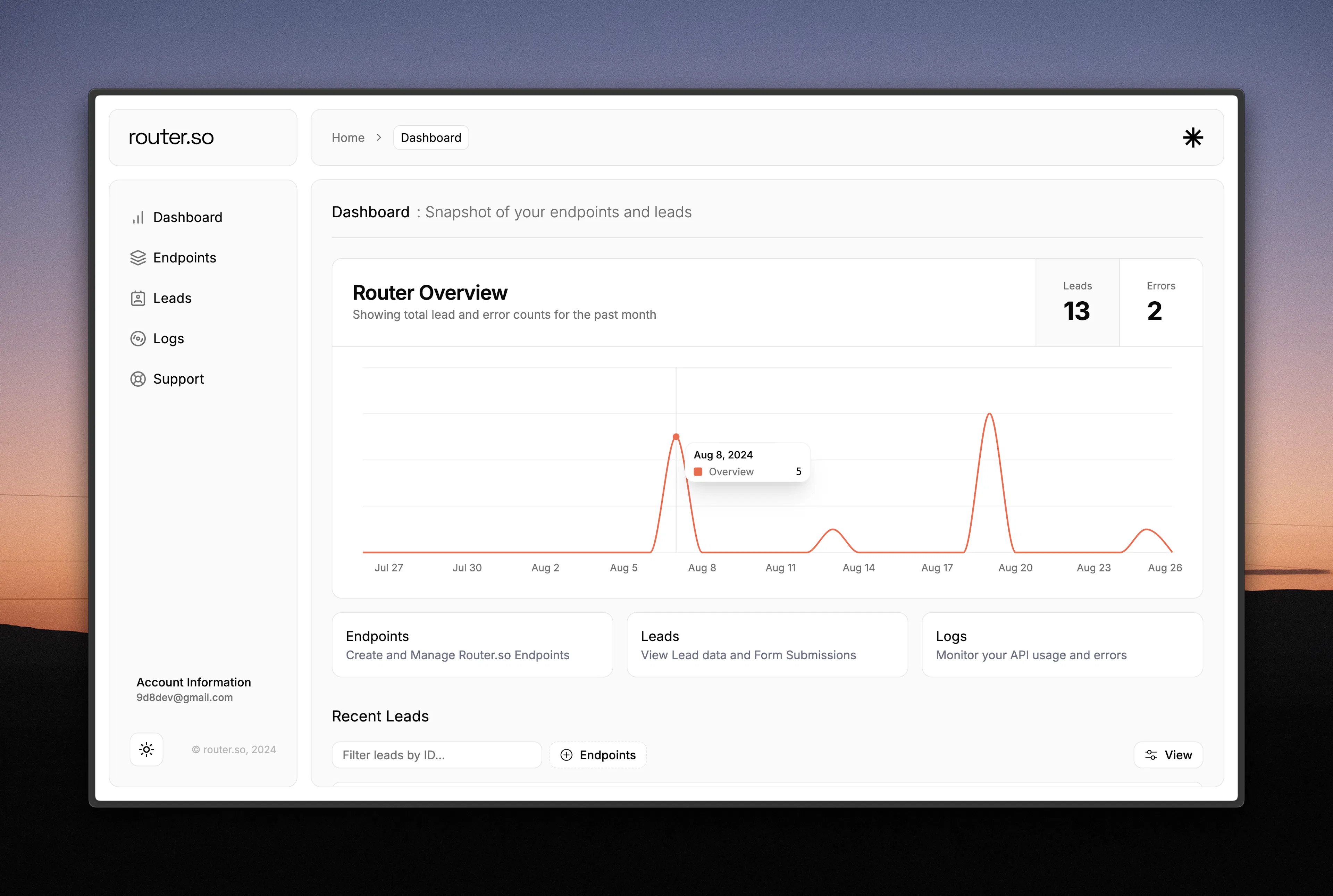
Task: Click the Logs circular icon
Action: 138,339
